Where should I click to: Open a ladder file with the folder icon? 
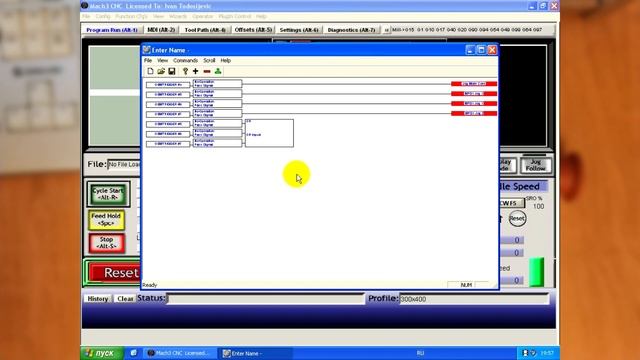161,71
